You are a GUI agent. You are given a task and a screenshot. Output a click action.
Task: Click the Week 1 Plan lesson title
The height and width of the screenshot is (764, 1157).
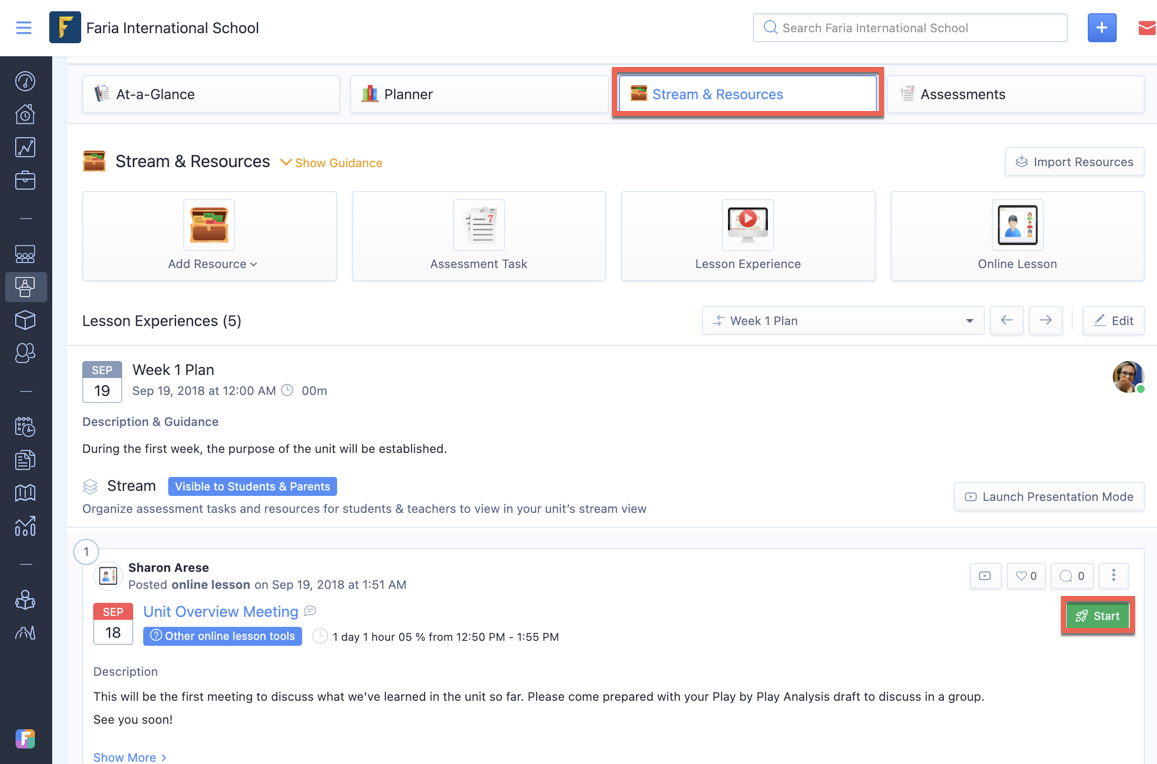173,370
